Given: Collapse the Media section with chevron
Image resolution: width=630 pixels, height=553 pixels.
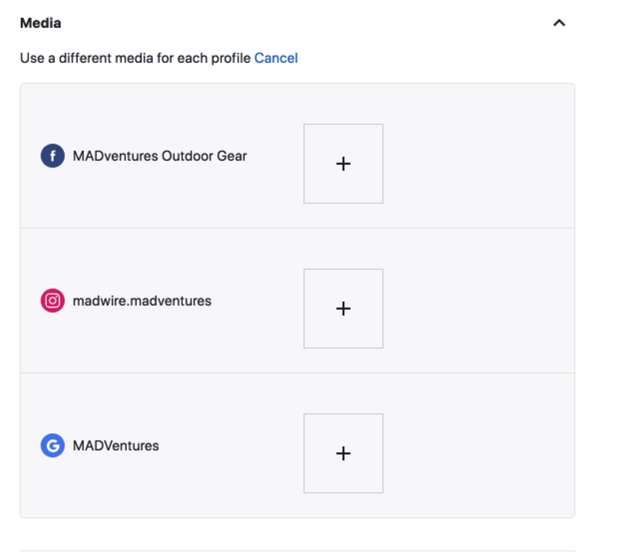Looking at the screenshot, I should point(559,23).
